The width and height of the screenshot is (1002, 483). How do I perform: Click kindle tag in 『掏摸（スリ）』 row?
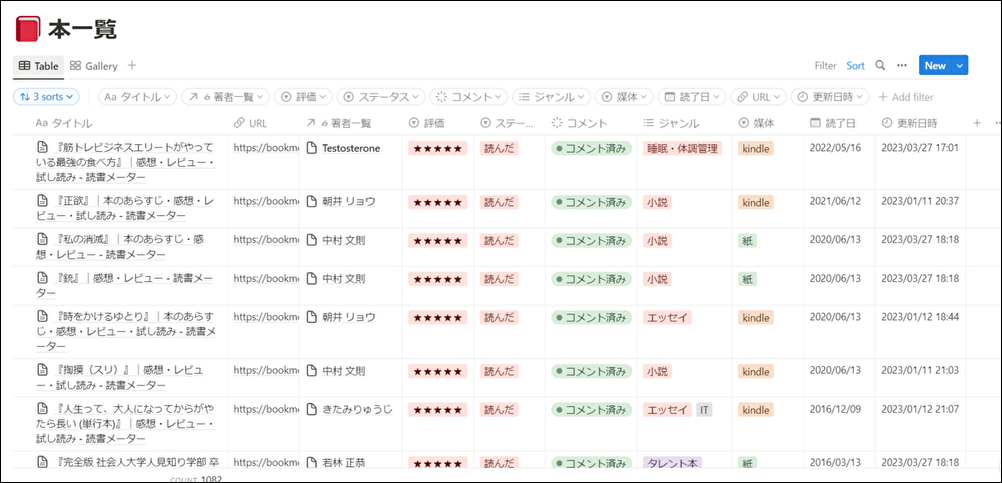tap(756, 371)
